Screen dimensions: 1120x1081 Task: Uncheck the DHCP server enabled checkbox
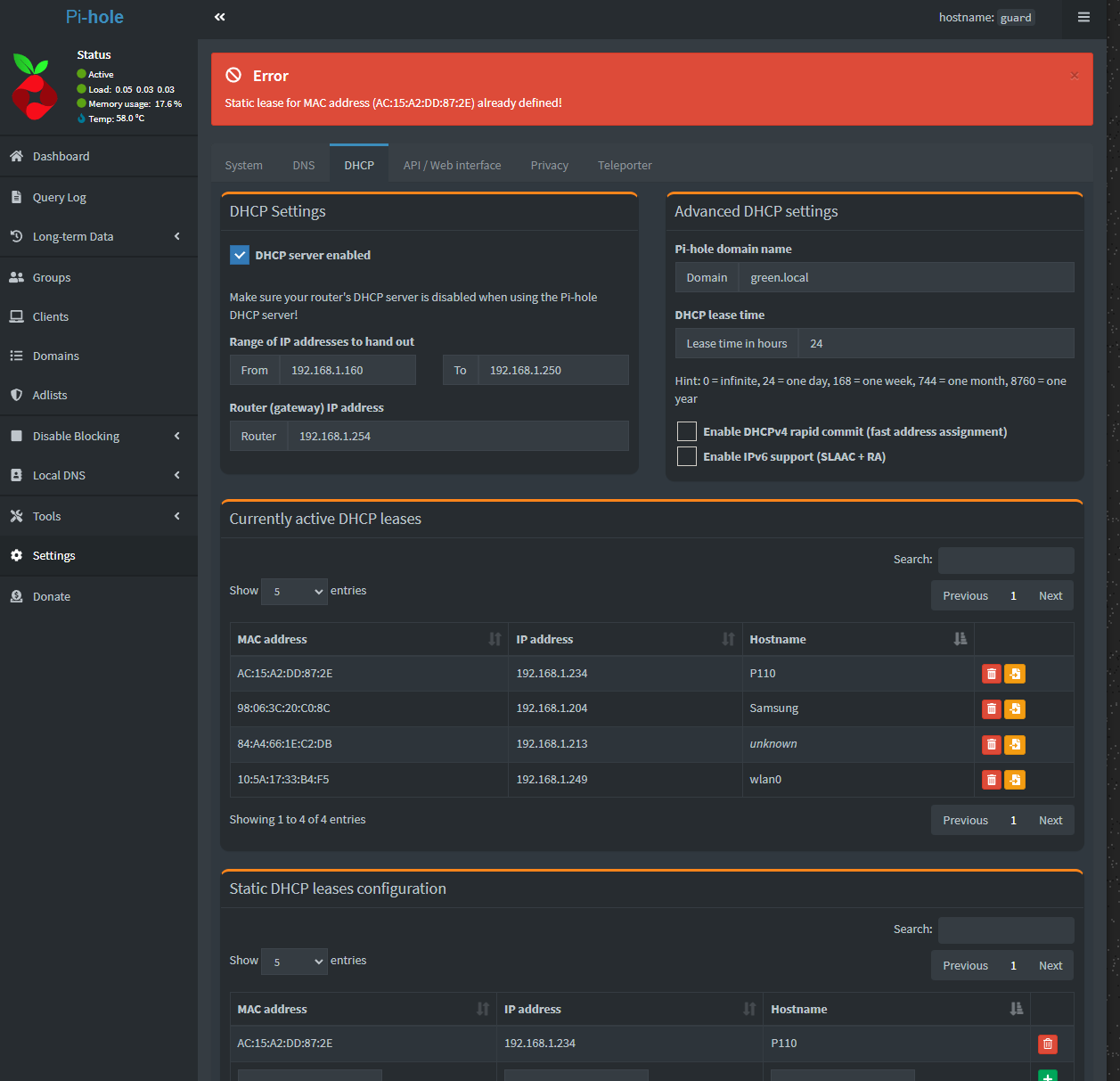pyautogui.click(x=240, y=256)
